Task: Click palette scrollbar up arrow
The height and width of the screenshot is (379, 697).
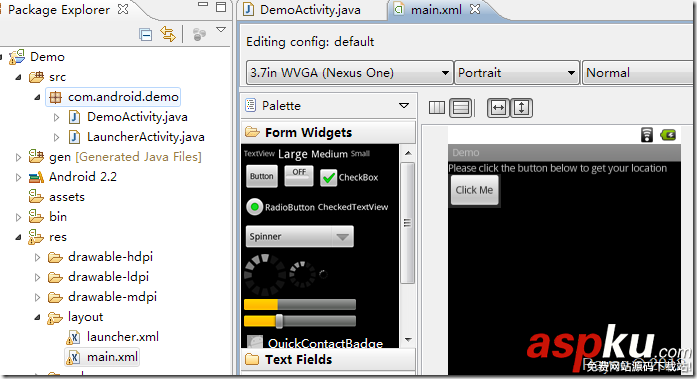Action: click(408, 153)
